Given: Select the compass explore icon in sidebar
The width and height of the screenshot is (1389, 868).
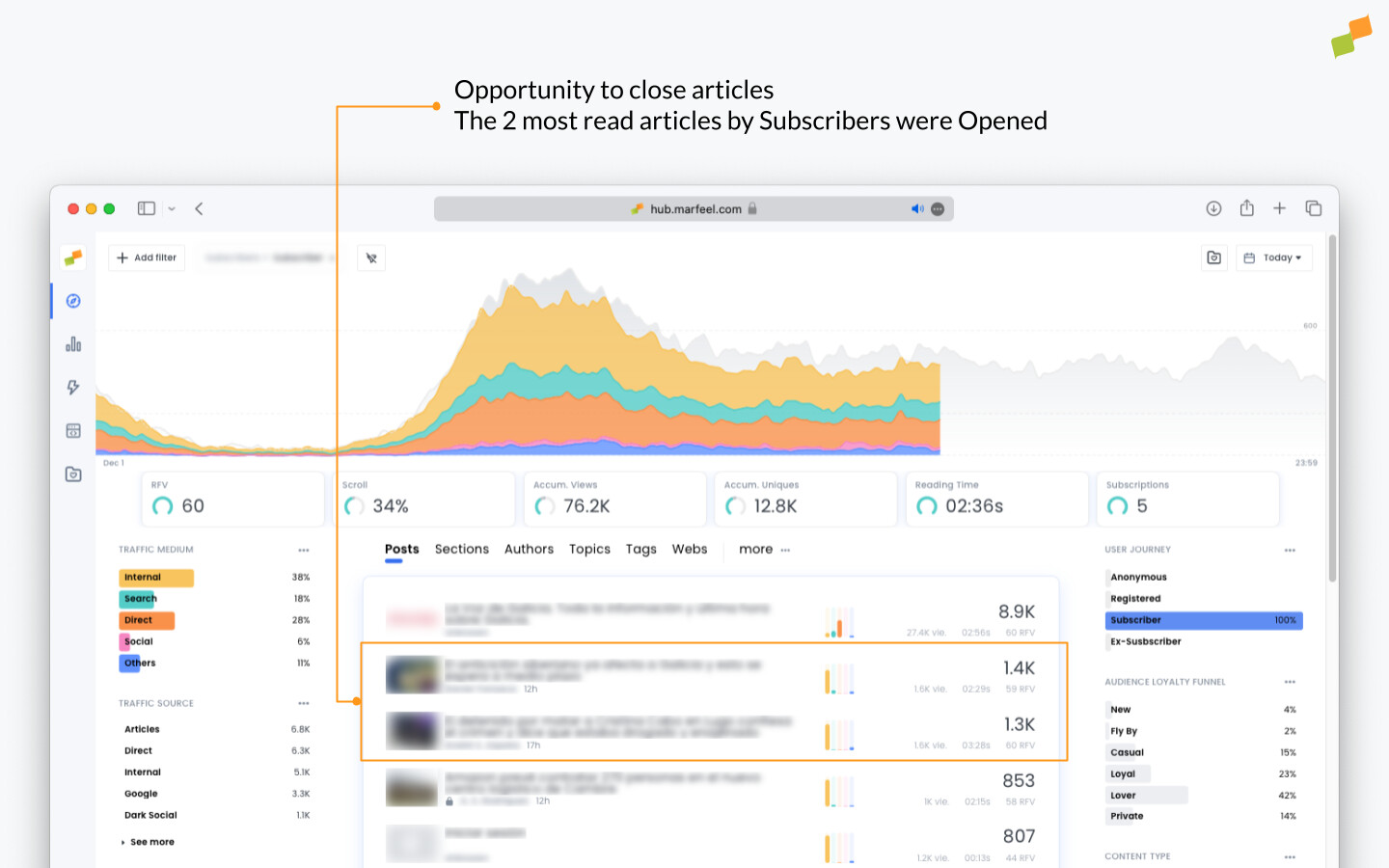Looking at the screenshot, I should pyautogui.click(x=72, y=301).
